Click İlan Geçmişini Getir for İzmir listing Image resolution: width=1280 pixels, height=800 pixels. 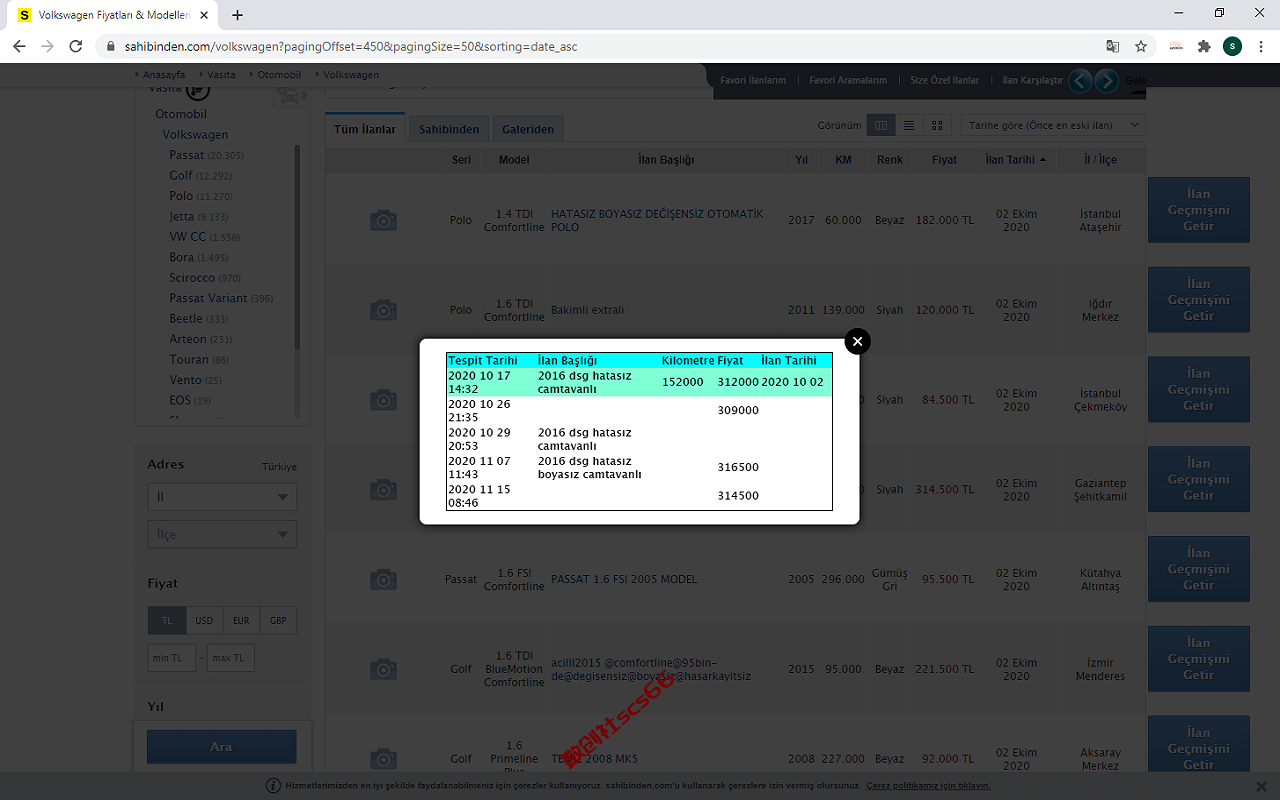[1199, 659]
